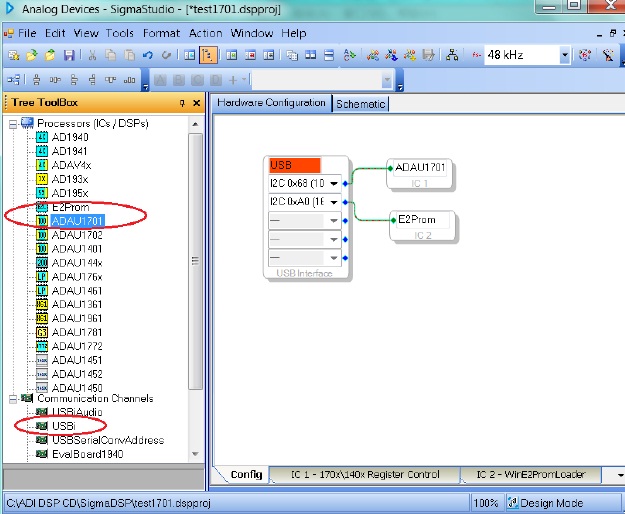Open the fifth USB interface address dropdown
Screen dimensions: 625x514
[x=334, y=258]
